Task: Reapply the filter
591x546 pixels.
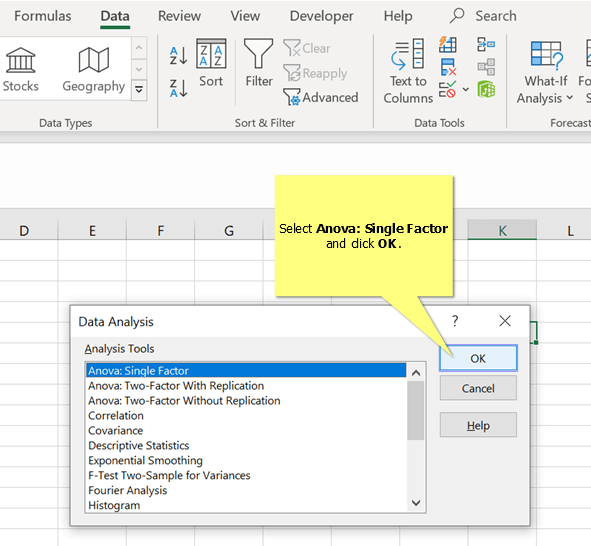Action: (315, 73)
